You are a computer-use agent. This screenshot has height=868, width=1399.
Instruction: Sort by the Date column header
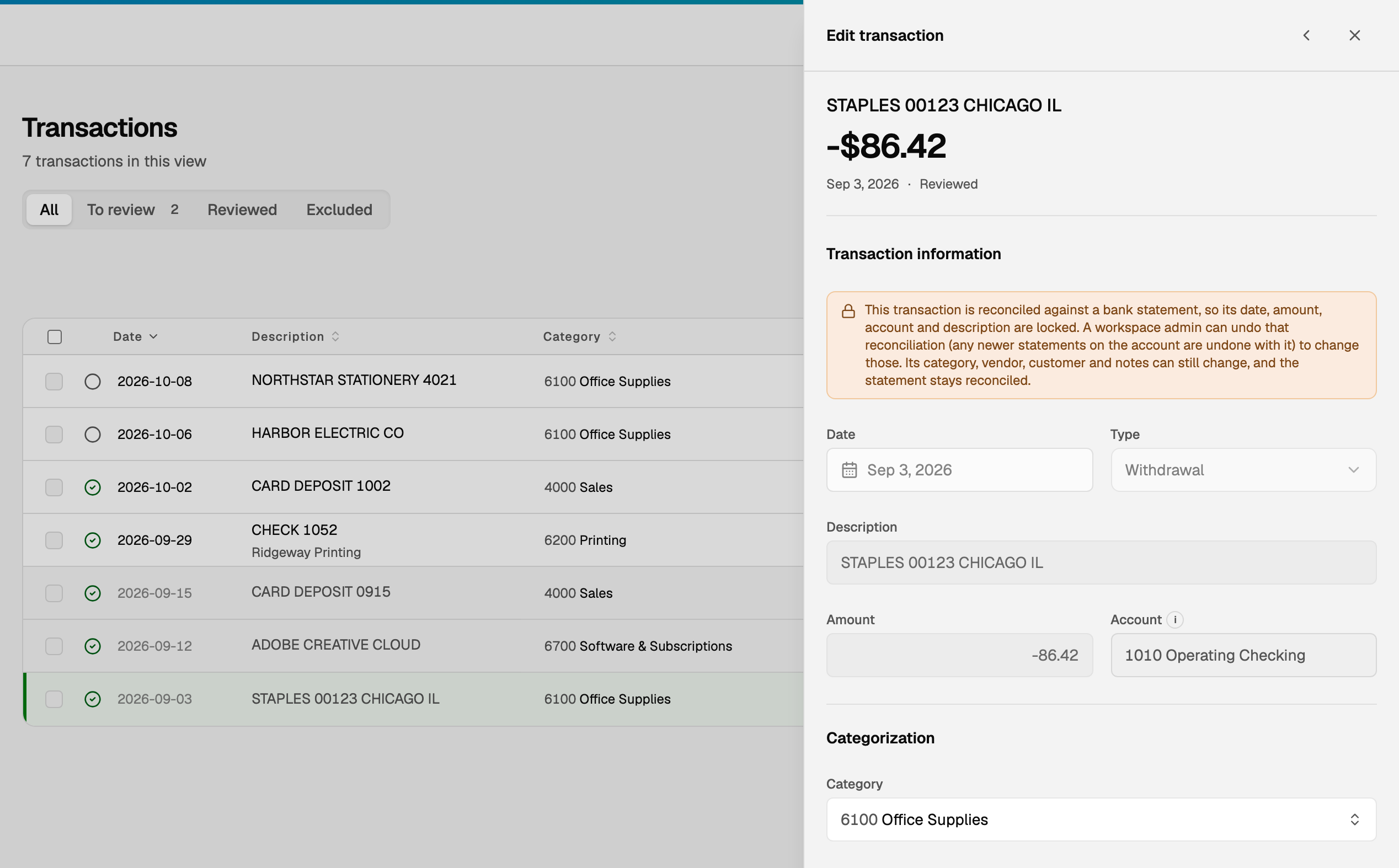pos(135,337)
